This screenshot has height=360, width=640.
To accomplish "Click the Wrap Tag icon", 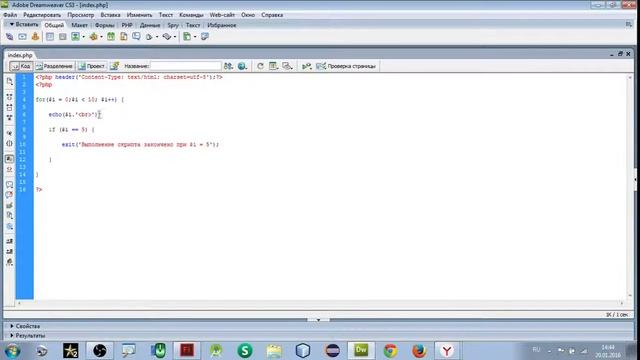I will click(9, 205).
